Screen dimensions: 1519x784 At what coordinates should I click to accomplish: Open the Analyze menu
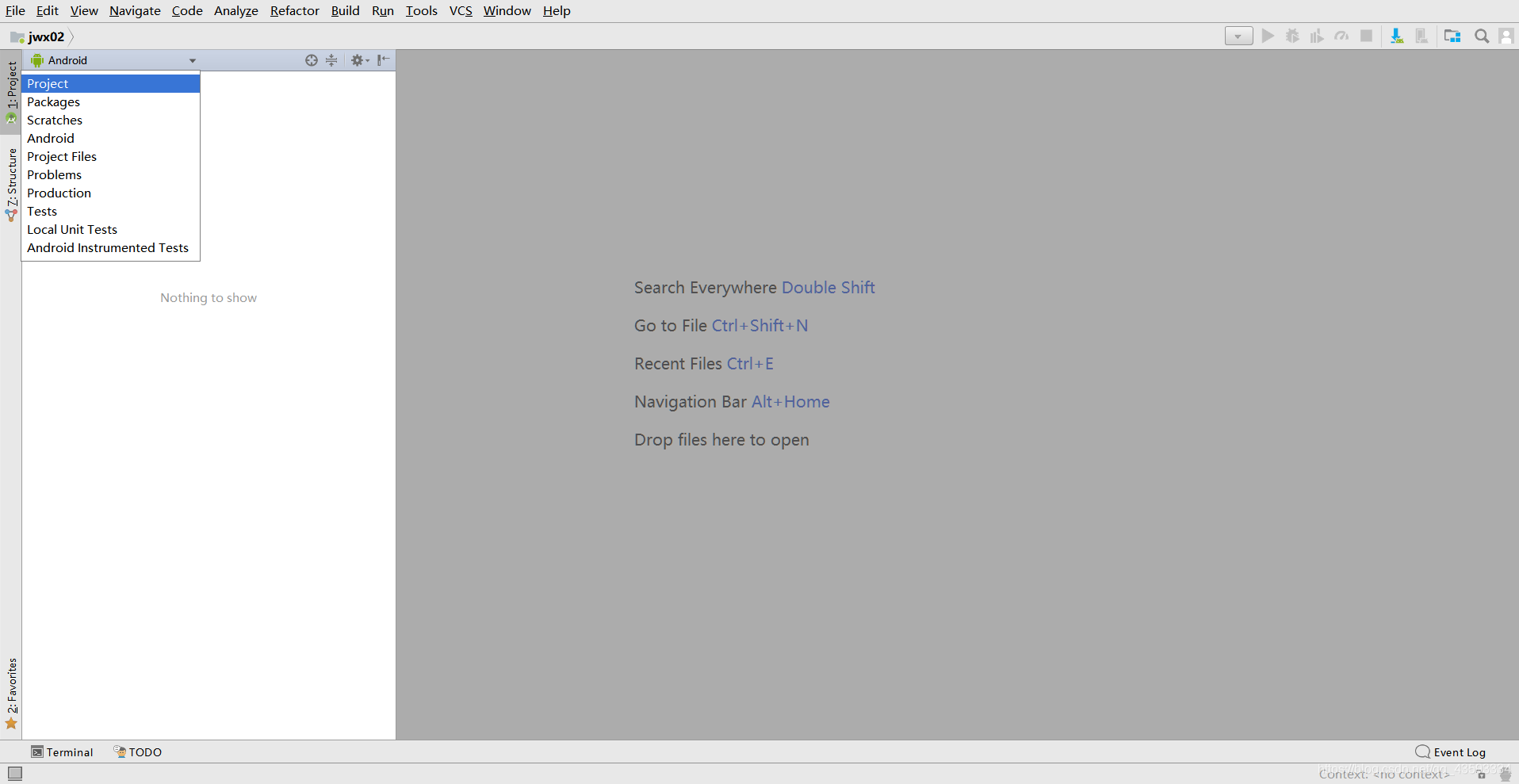point(236,10)
